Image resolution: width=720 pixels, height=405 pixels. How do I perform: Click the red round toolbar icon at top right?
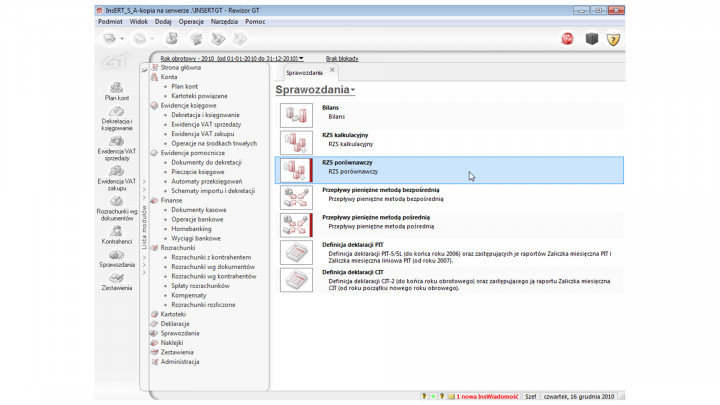[x=568, y=39]
